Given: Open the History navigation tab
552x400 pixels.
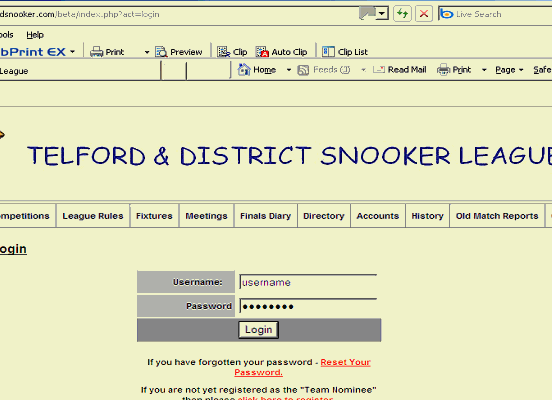Looking at the screenshot, I should pyautogui.click(x=427, y=216).
